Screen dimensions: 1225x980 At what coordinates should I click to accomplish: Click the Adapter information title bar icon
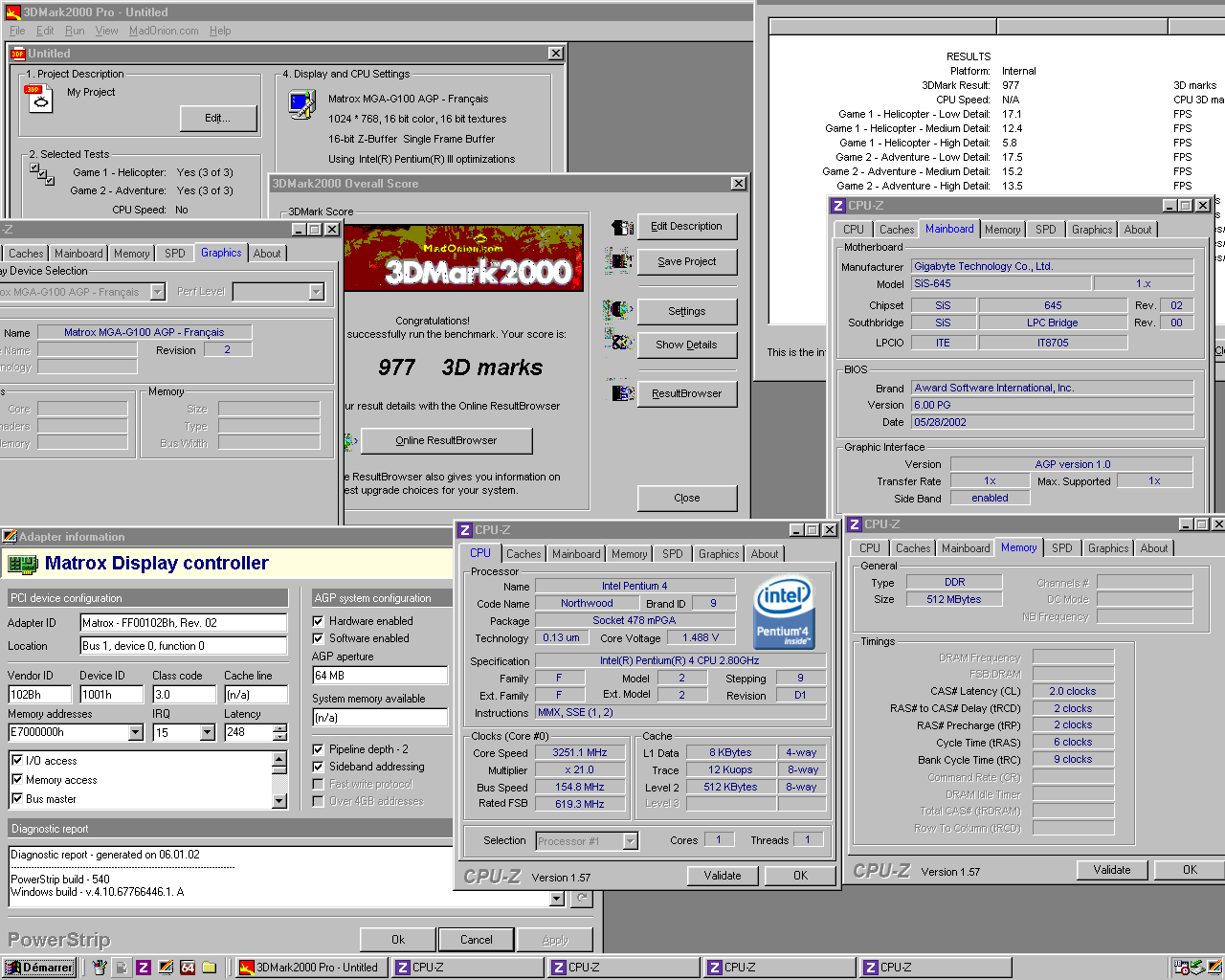pyautogui.click(x=10, y=537)
